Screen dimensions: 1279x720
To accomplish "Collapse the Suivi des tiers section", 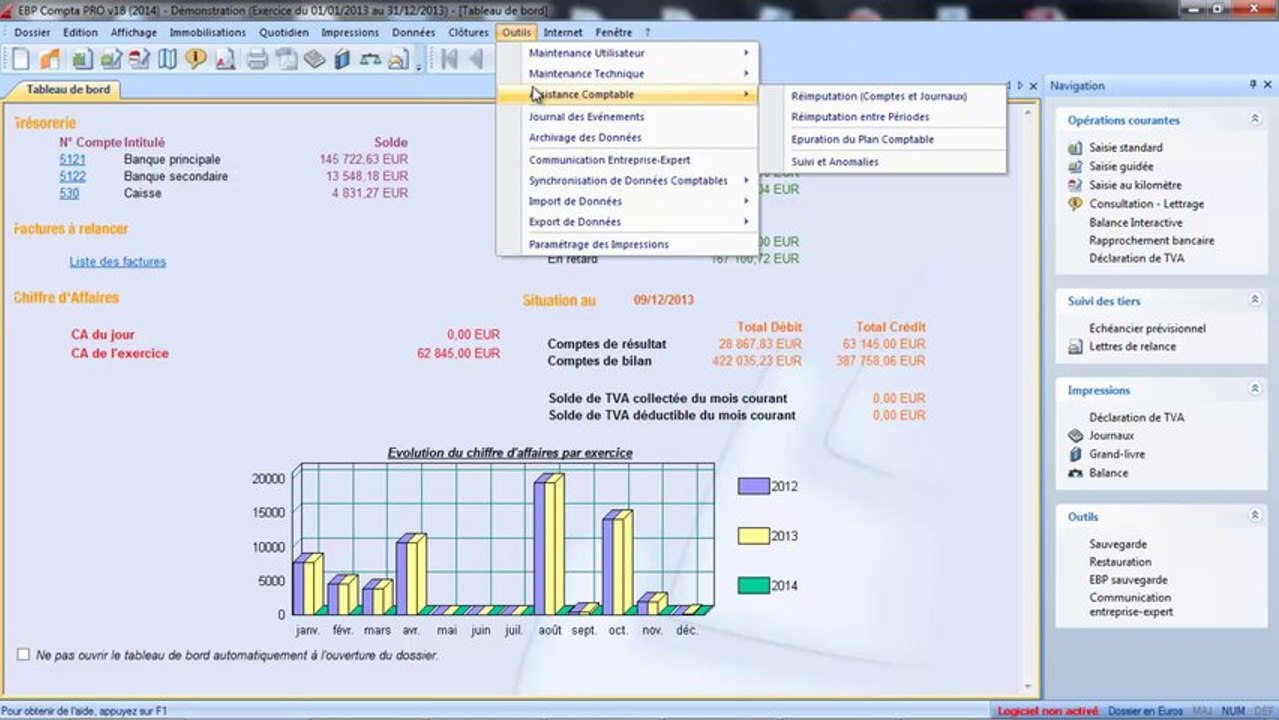I will pyautogui.click(x=1254, y=300).
